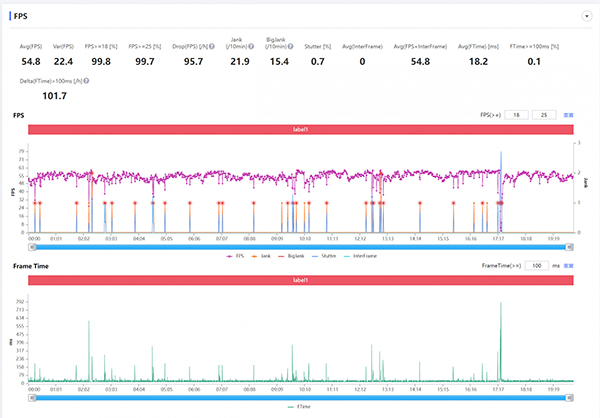
Task: Toggle the FPS series in the legend
Action: point(235,256)
